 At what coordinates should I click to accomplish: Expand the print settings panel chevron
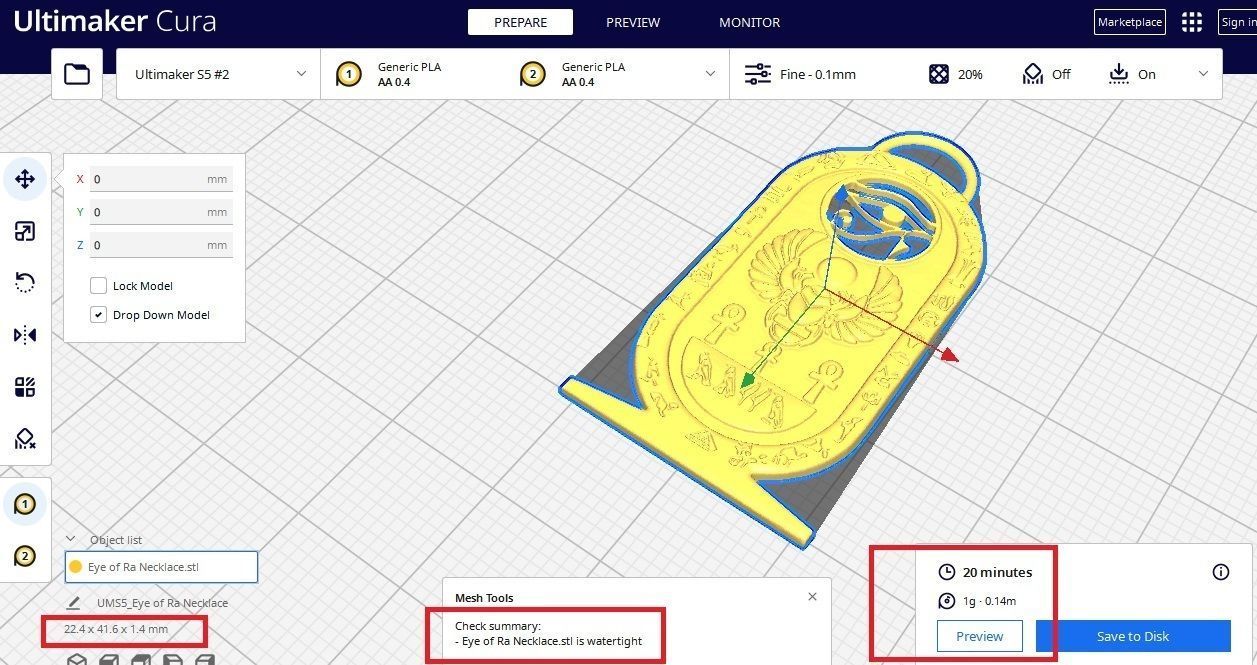click(x=1203, y=74)
